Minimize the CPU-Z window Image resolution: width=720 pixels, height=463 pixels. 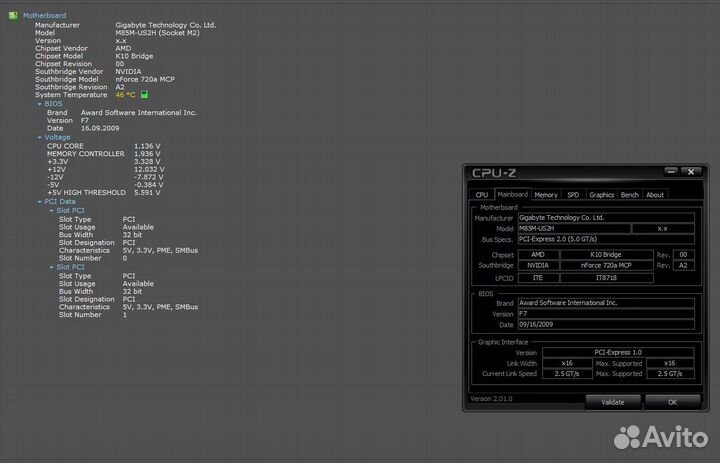(670, 173)
